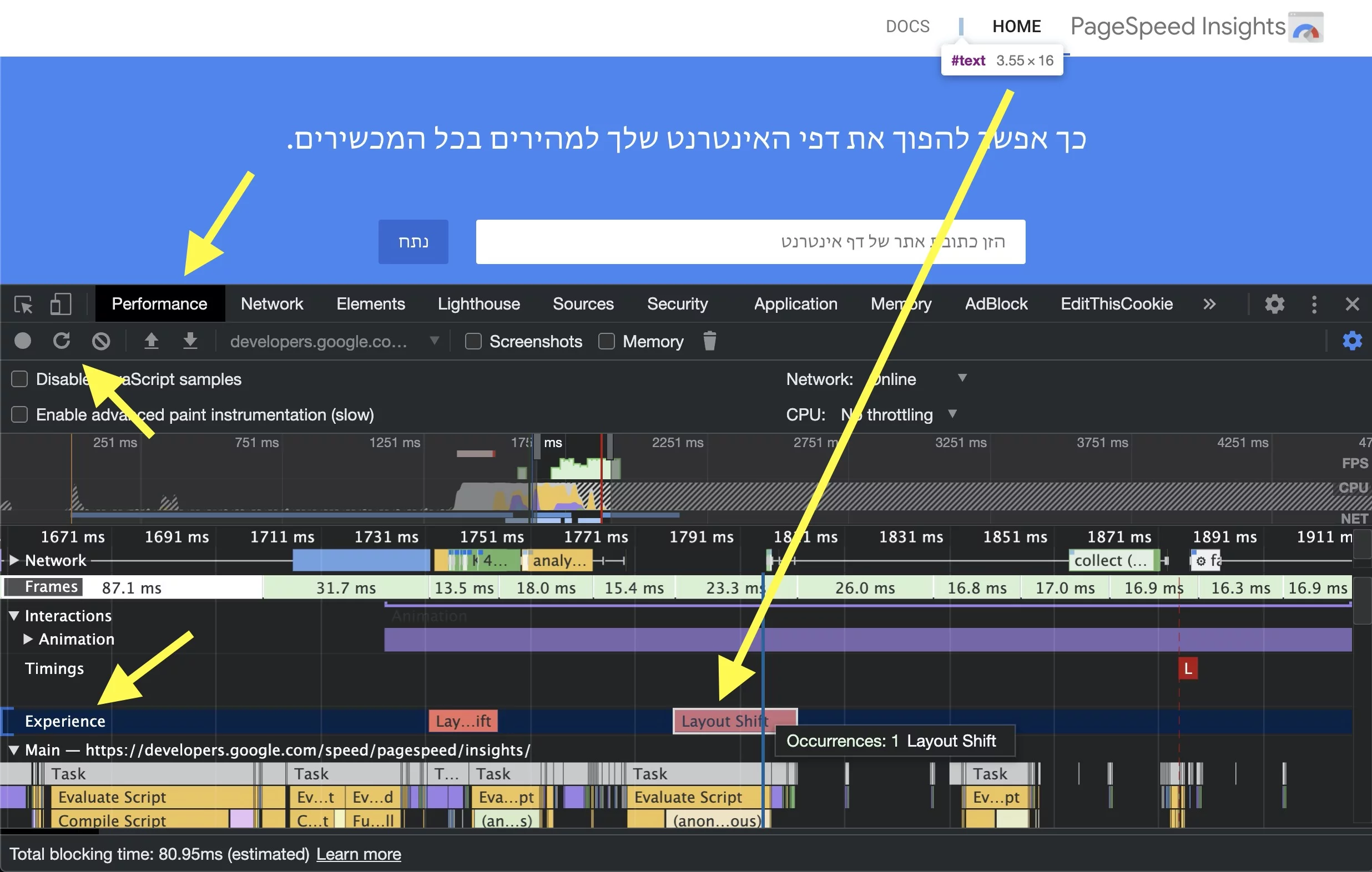The image size is (1372, 872).
Task: Select the 31.7 ms frame
Action: (346, 588)
